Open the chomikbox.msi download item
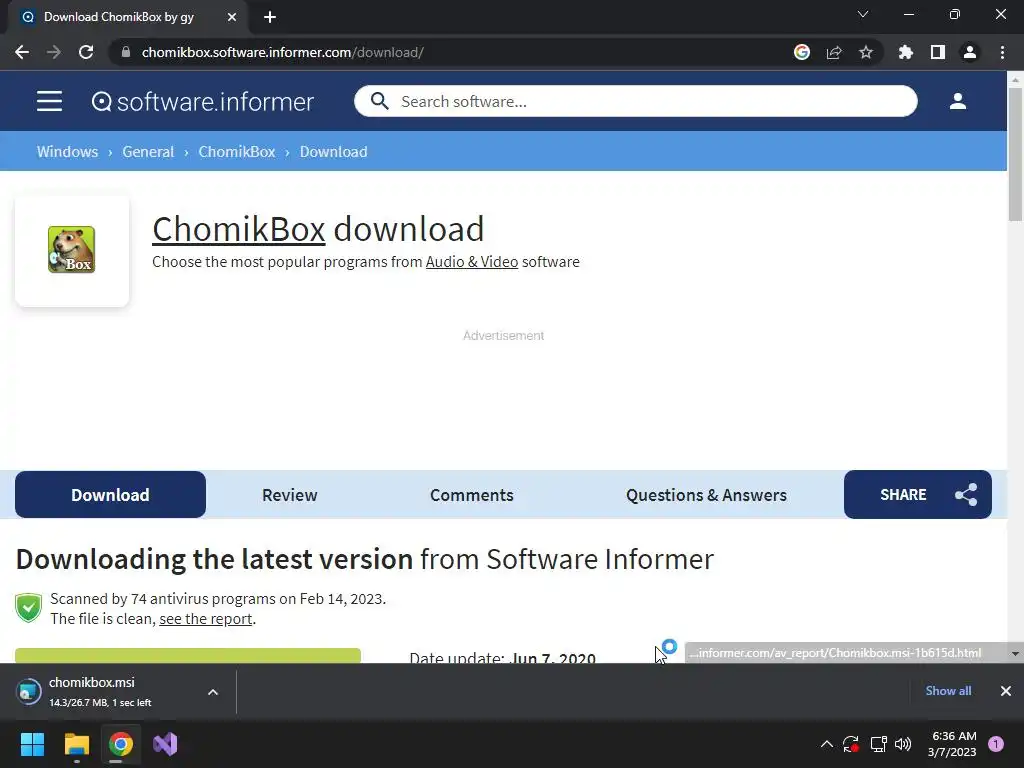 [x=101, y=692]
